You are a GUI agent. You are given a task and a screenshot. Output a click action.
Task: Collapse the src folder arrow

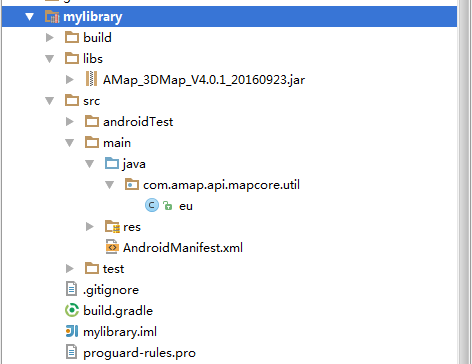tap(49, 101)
